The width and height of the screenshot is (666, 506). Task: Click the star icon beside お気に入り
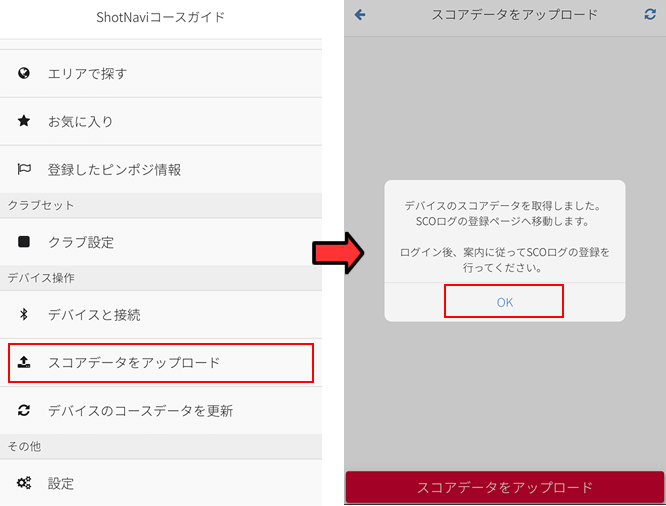[24, 121]
